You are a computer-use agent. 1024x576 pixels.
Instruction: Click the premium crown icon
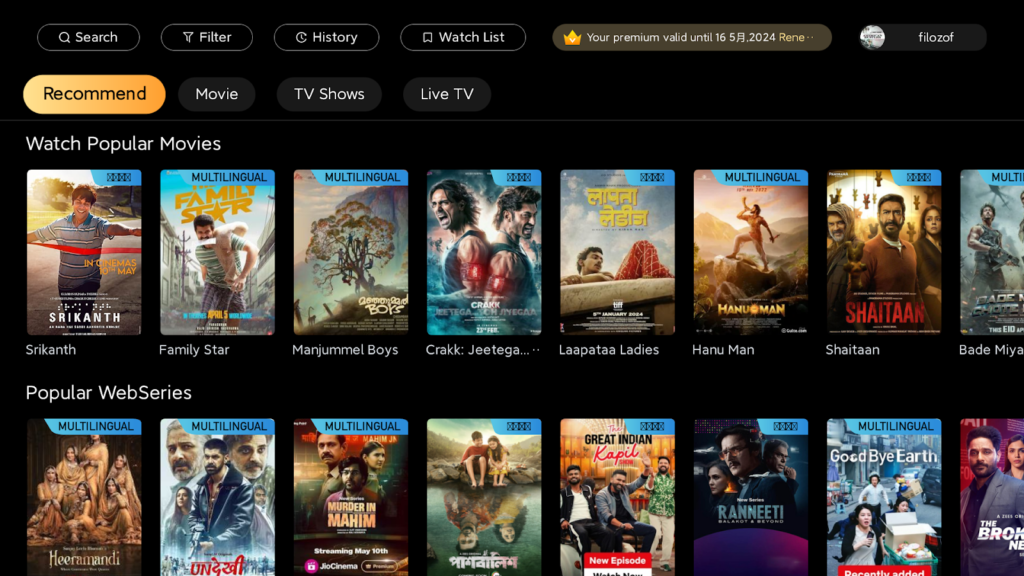coord(570,37)
